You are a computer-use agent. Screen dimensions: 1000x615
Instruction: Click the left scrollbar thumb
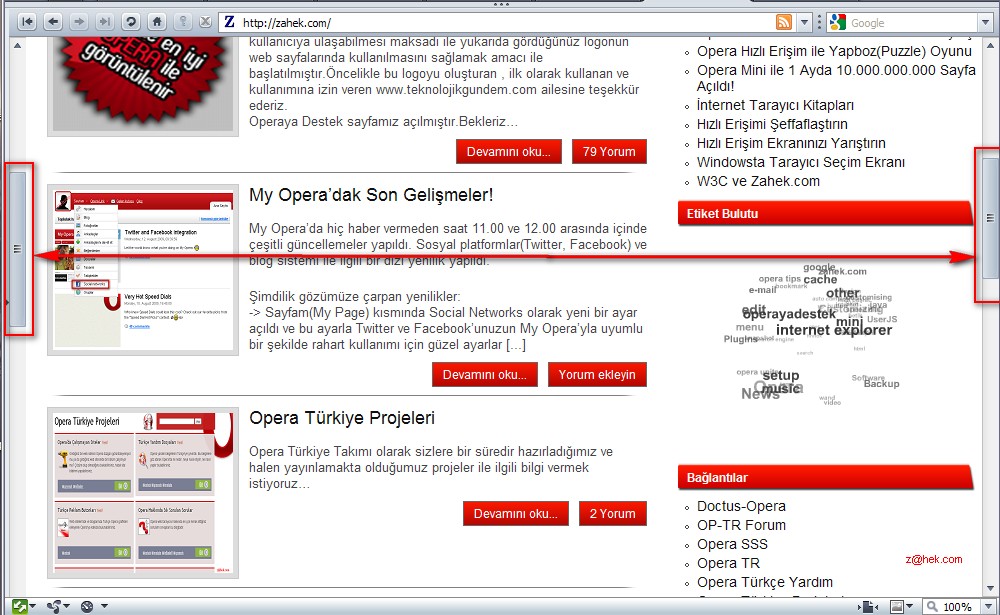(17, 249)
